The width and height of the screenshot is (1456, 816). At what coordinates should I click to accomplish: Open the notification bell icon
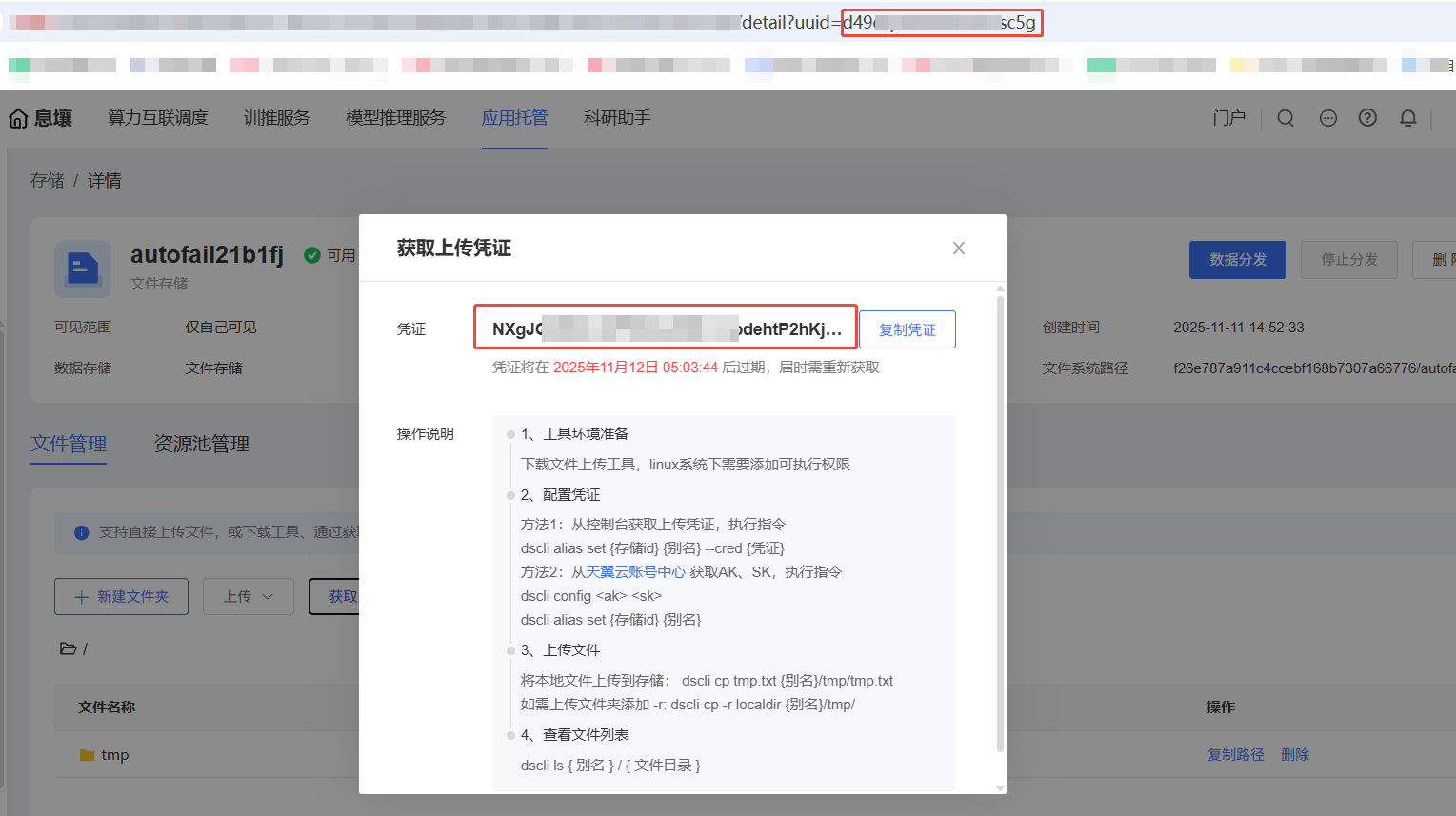1407,118
